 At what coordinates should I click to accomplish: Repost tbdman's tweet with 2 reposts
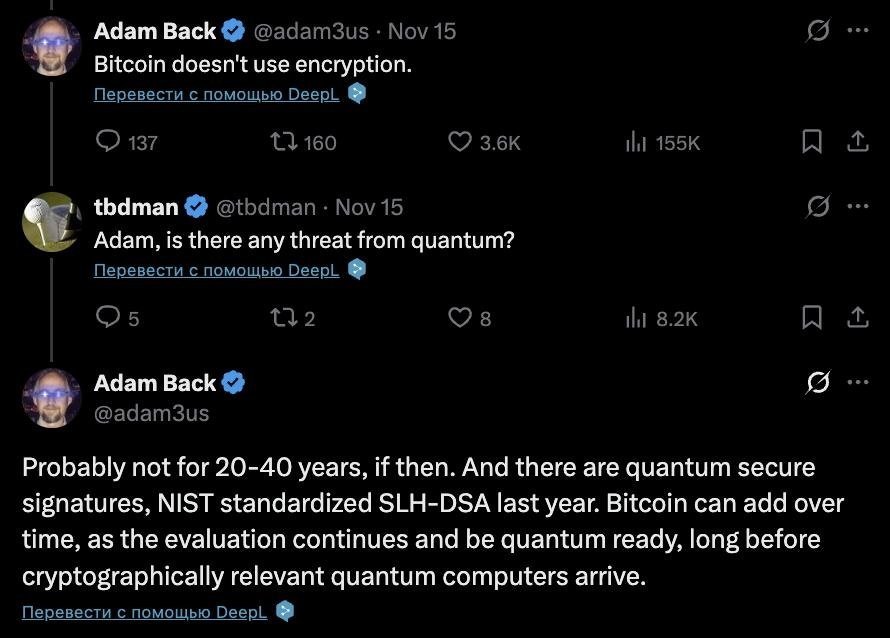pyautogui.click(x=284, y=318)
